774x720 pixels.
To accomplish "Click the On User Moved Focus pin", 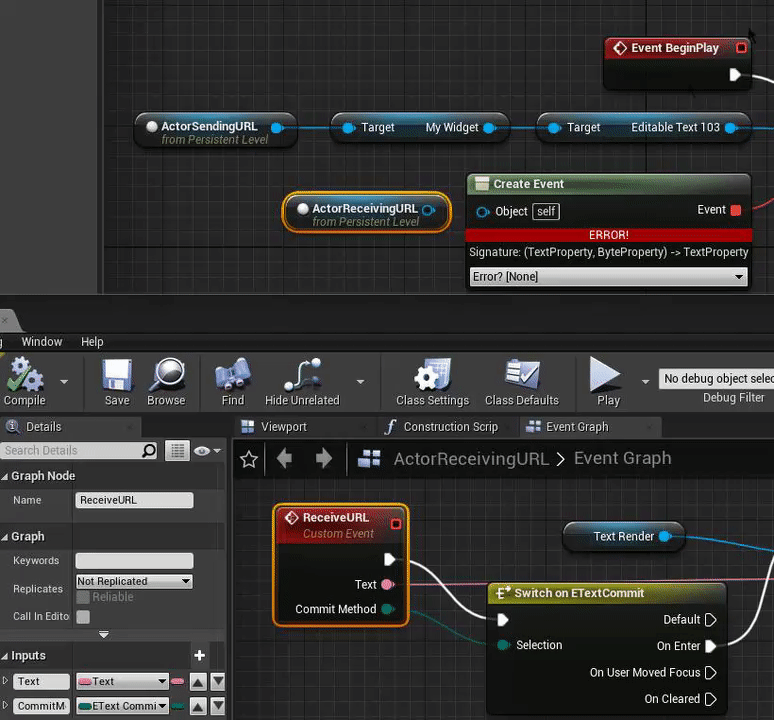I will coord(710,673).
